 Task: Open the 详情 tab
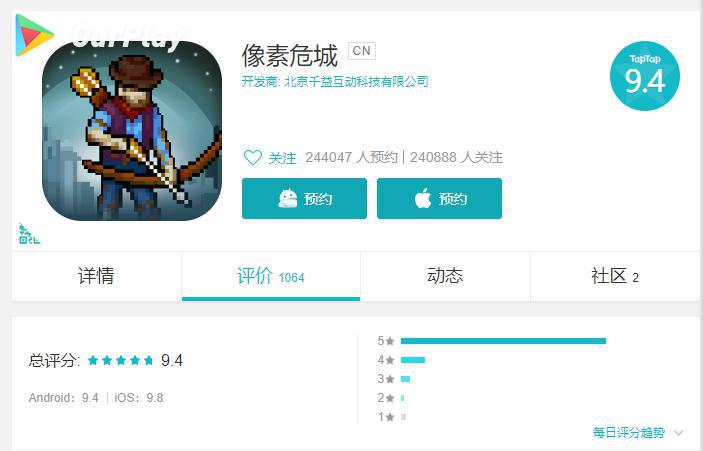[97, 276]
